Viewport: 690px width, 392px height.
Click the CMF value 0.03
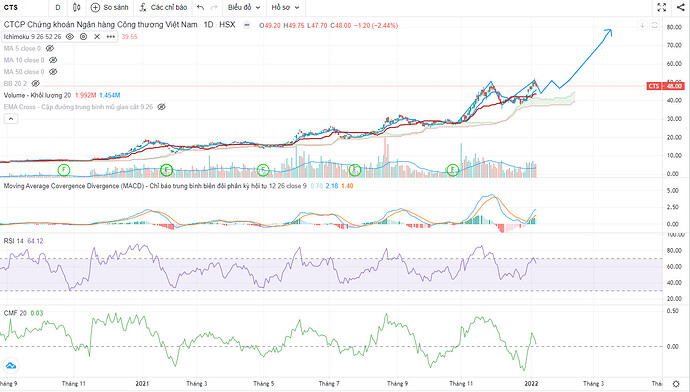point(37,313)
